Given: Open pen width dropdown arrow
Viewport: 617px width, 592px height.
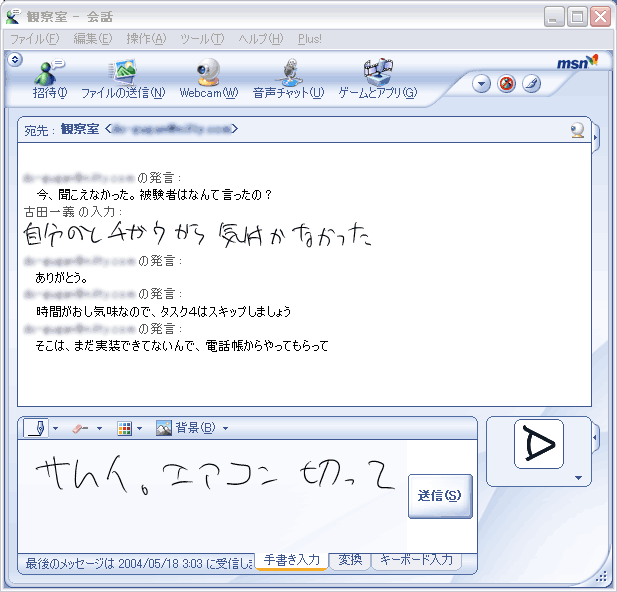Looking at the screenshot, I should [55, 428].
